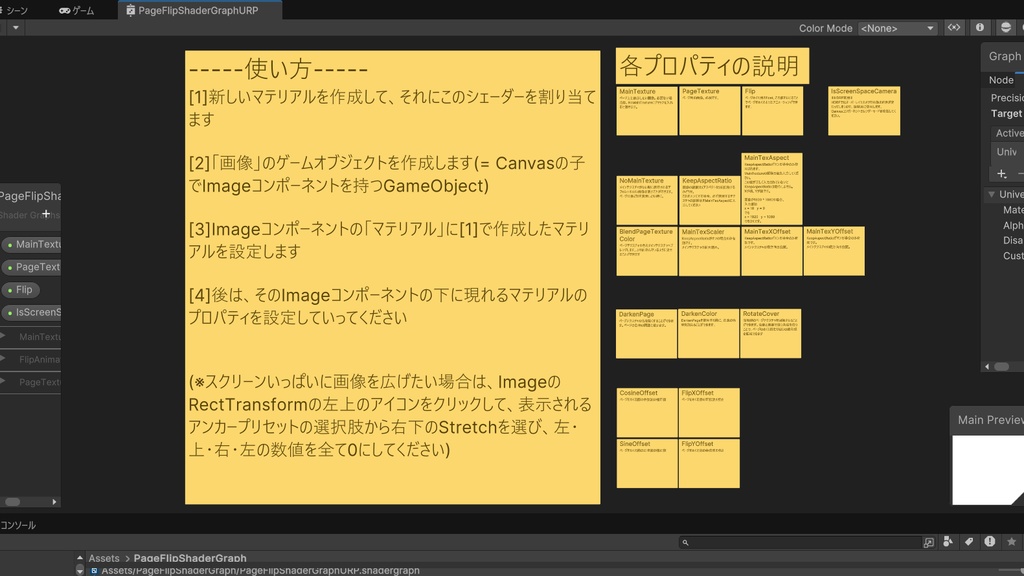Open the search filter icon after the search field
The image size is (1024, 576).
(x=929, y=542)
